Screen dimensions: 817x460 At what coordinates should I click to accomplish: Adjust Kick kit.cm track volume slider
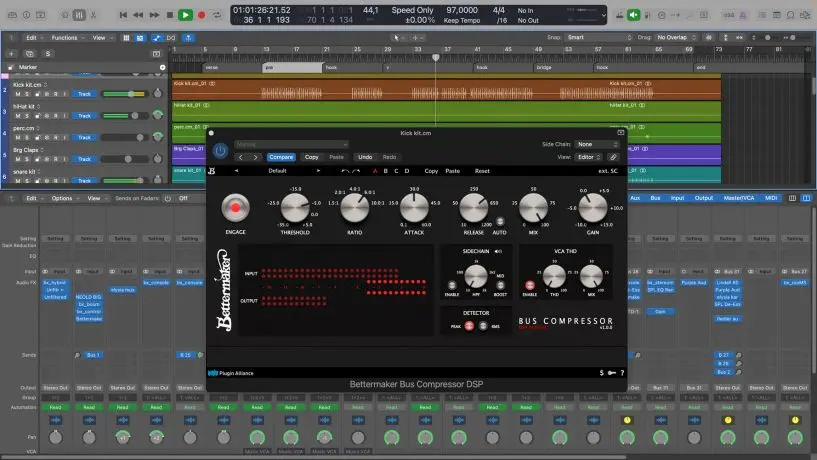(x=125, y=94)
